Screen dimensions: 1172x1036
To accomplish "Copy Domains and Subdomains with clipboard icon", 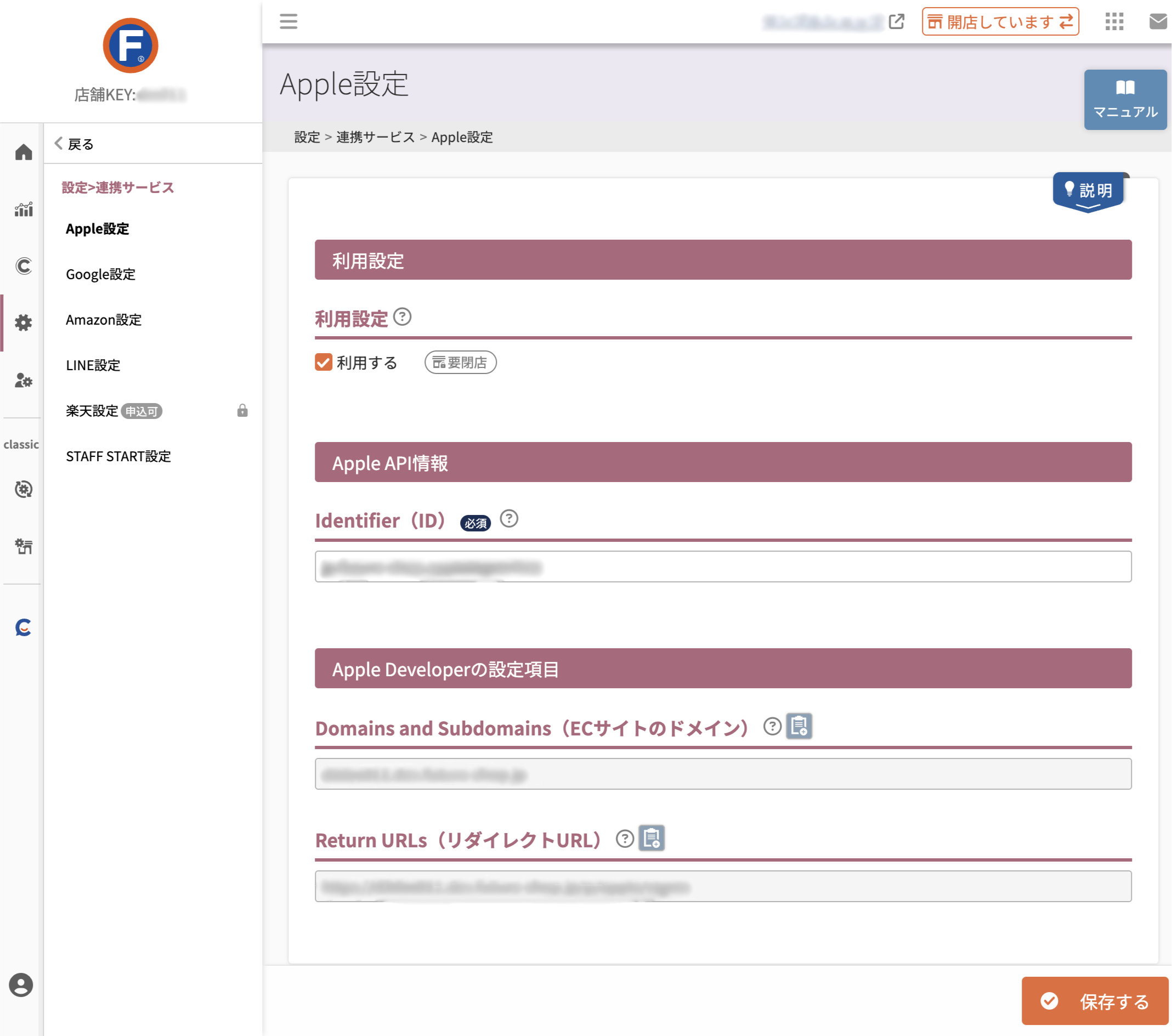I will (799, 726).
